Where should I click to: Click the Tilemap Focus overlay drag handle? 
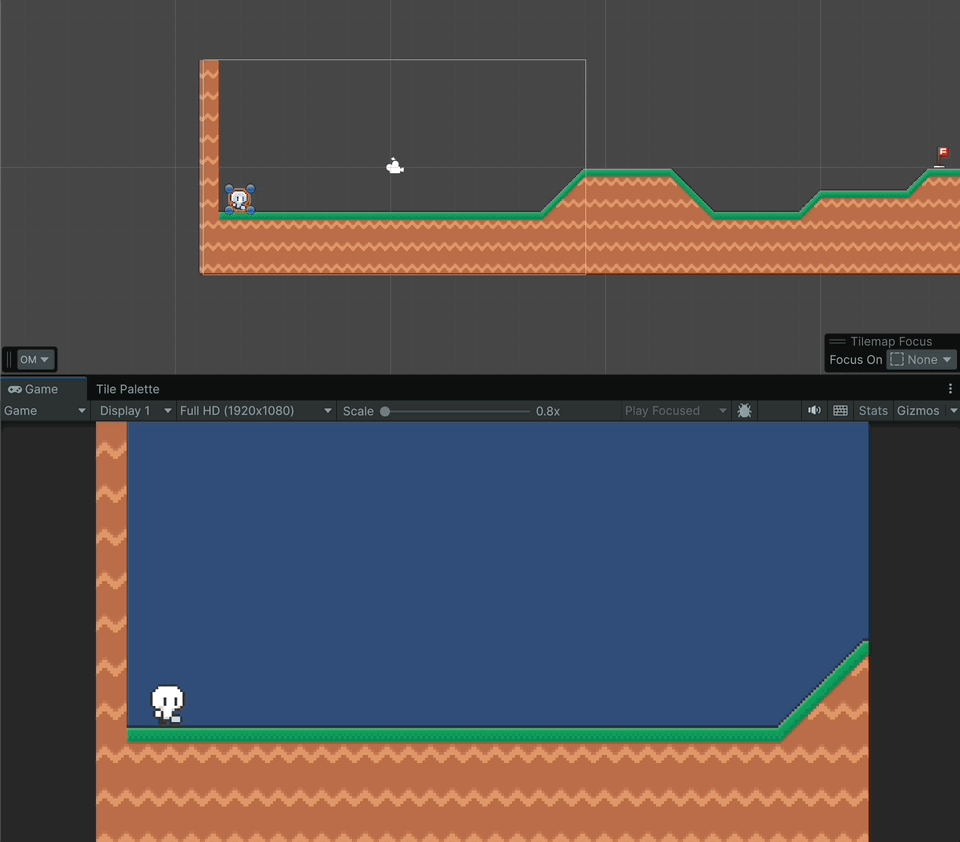pos(837,342)
